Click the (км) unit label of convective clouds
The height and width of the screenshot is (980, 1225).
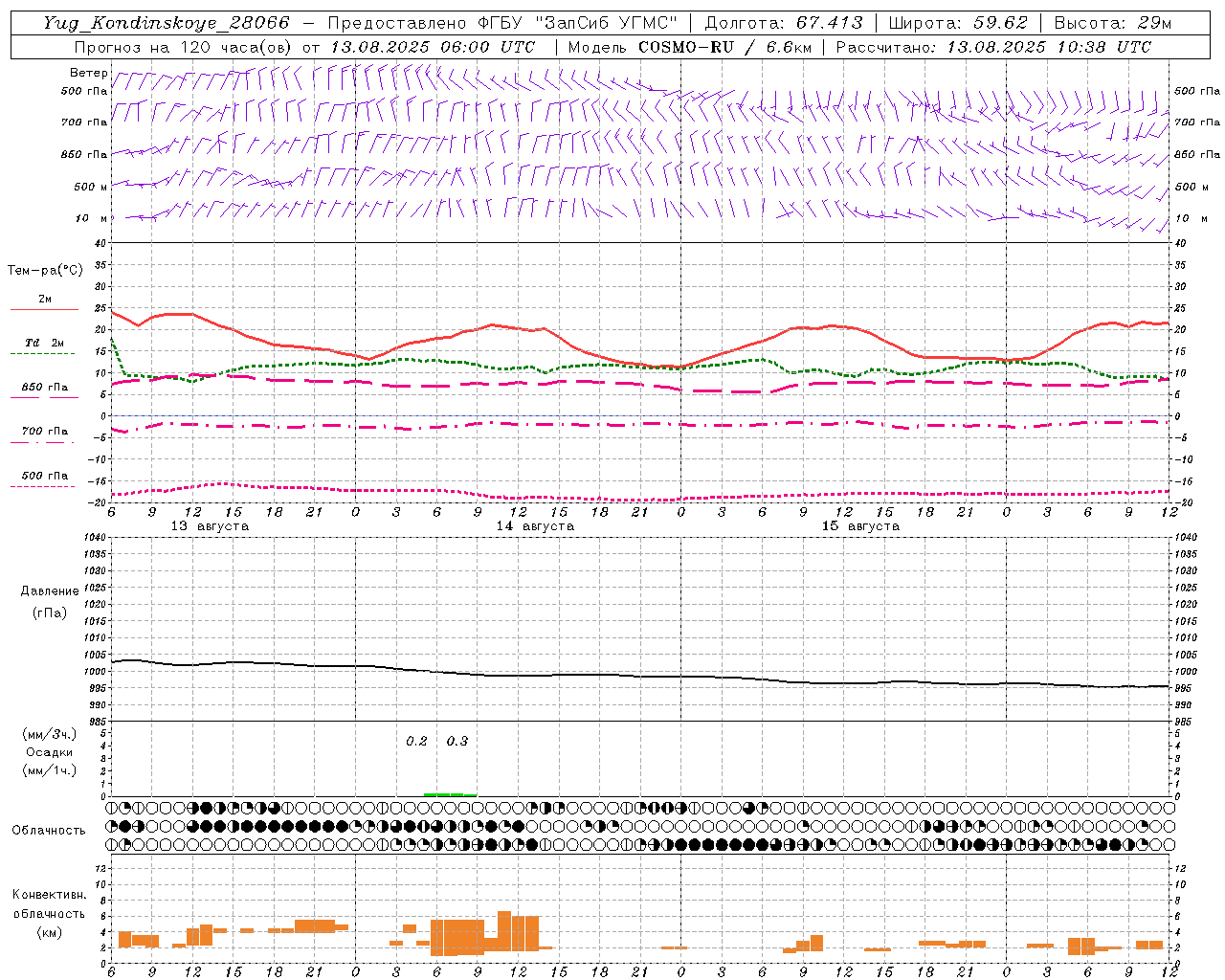49,932
